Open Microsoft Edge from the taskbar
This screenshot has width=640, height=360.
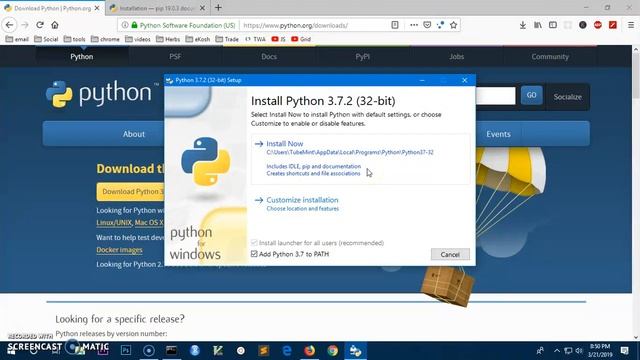click(287, 351)
